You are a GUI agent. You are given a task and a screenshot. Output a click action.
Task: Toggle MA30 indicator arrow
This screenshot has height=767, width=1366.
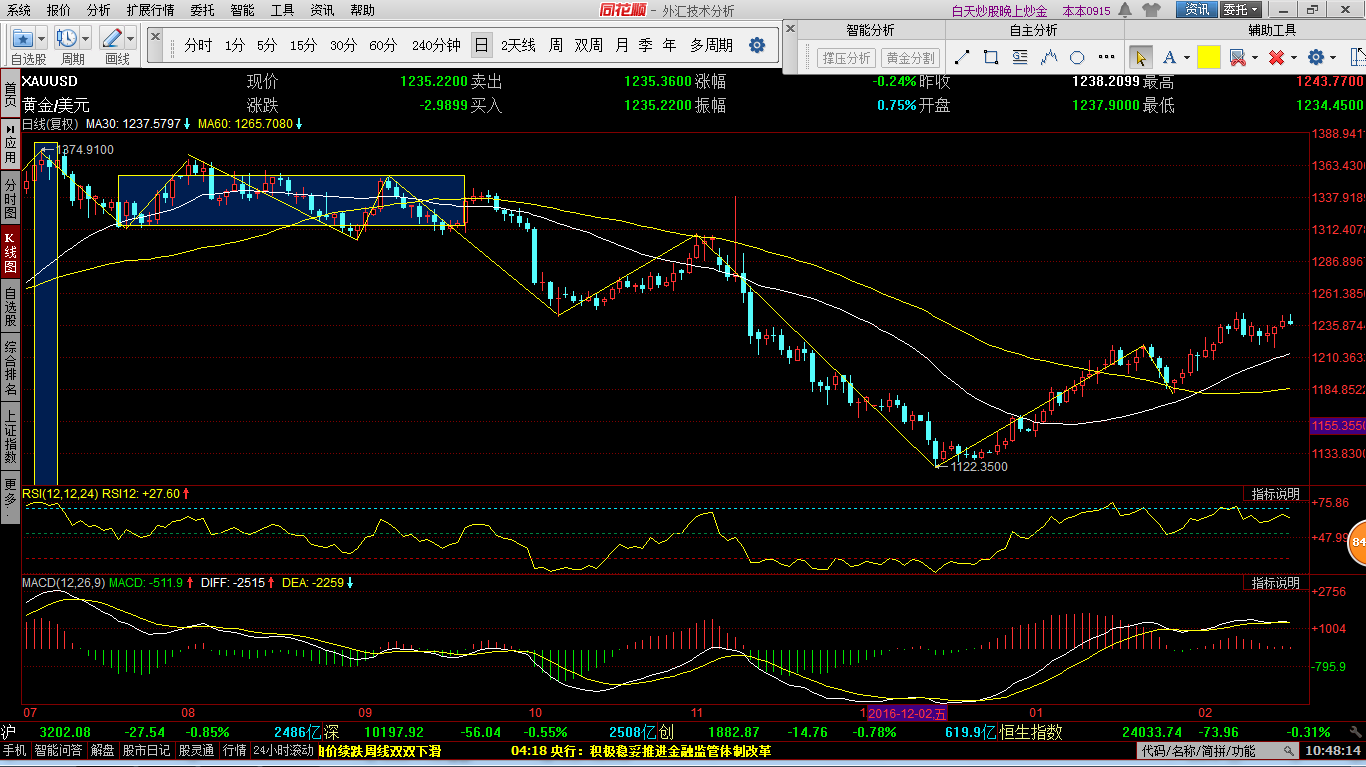click(187, 124)
